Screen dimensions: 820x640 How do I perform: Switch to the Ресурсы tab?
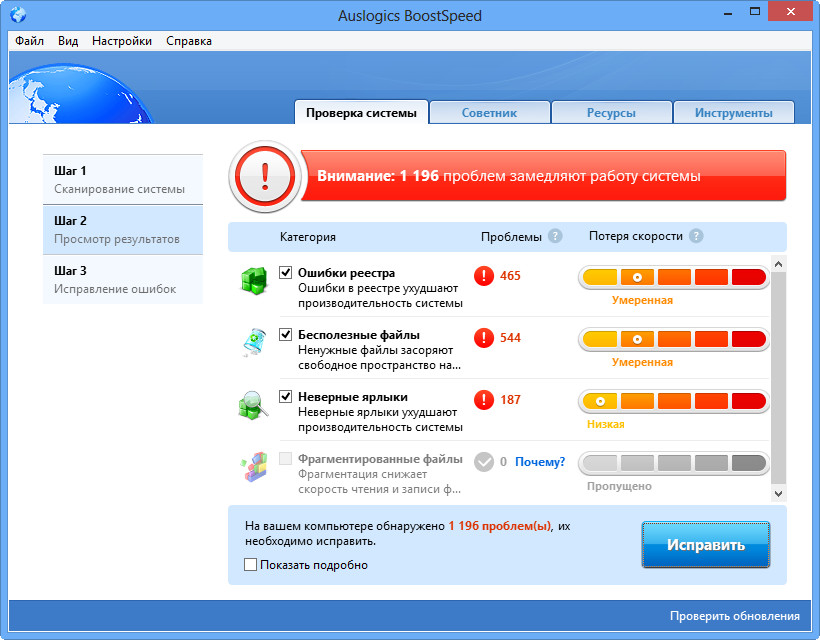coord(611,112)
